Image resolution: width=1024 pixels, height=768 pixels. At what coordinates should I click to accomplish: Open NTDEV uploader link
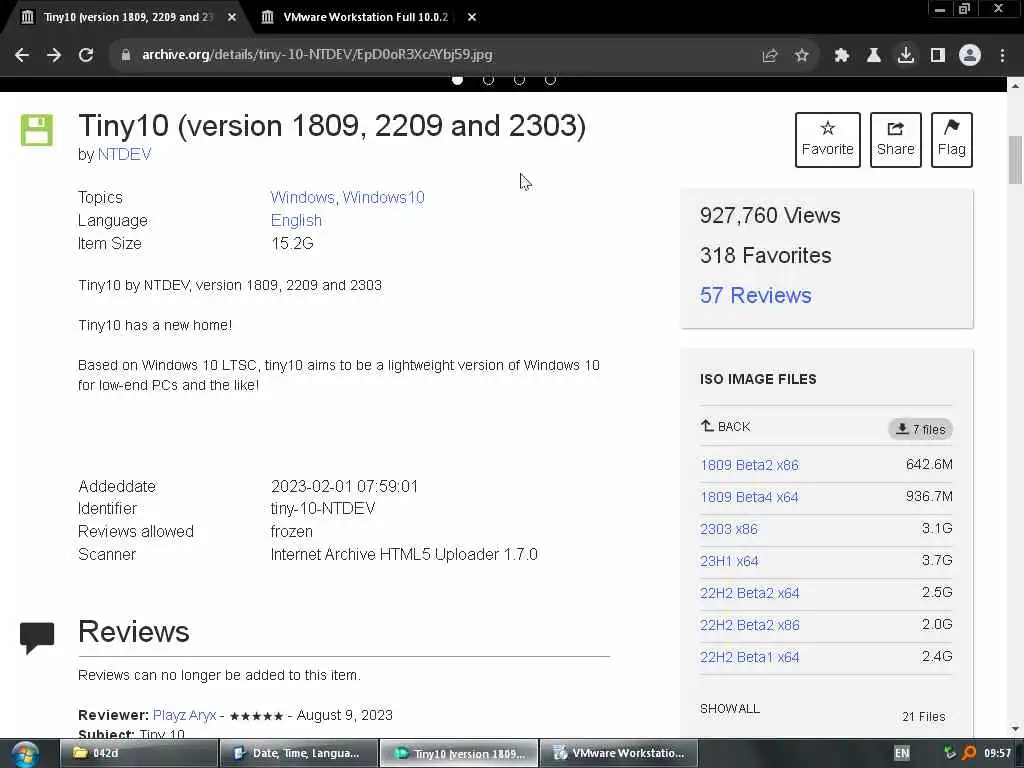tap(124, 155)
